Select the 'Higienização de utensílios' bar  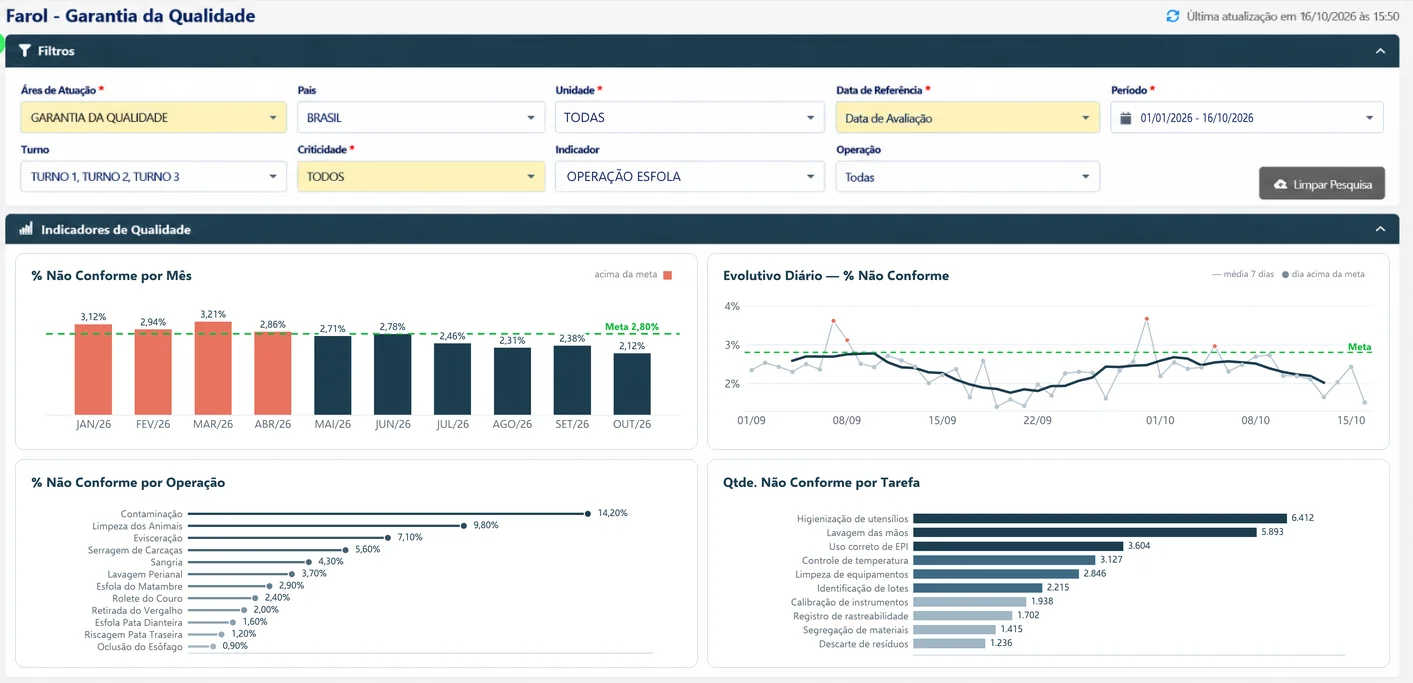coord(1099,519)
